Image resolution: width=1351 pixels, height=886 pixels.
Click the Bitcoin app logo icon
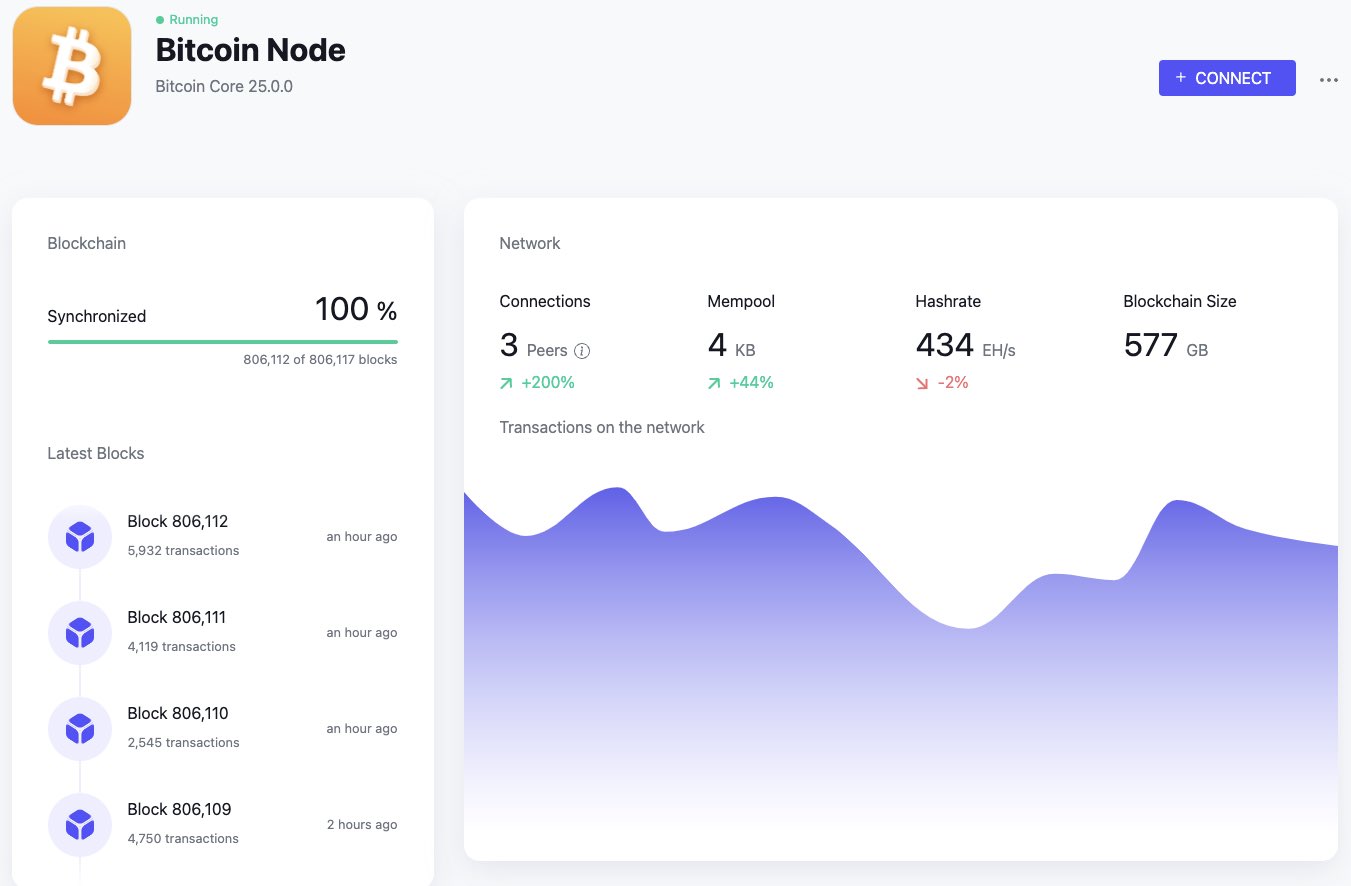(72, 66)
